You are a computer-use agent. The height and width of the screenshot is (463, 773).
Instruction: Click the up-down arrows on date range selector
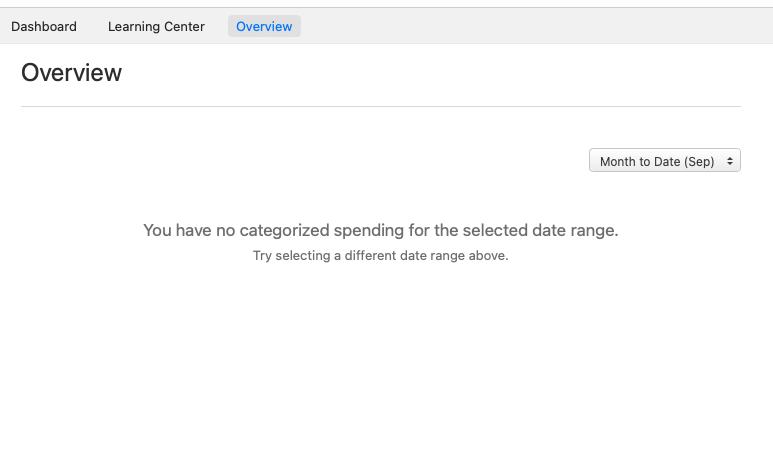pos(730,161)
